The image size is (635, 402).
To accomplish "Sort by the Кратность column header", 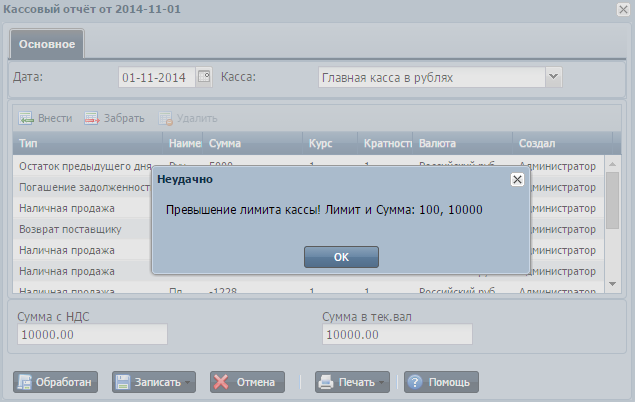I will click(x=385, y=143).
